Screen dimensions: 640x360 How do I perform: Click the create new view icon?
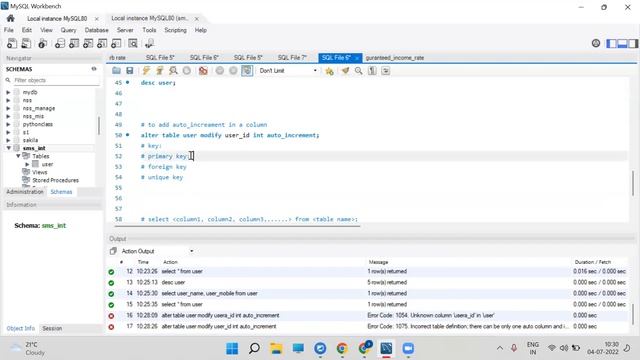coord(88,43)
